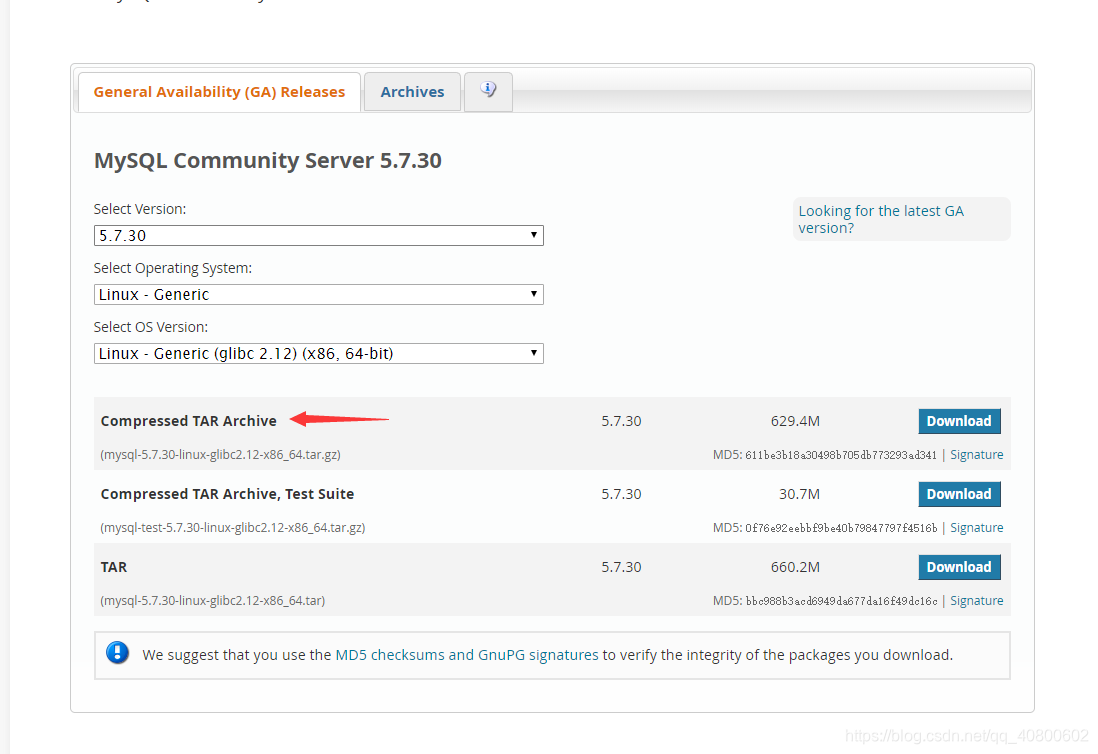Open the Select OS Version dropdown
Image resolution: width=1098 pixels, height=754 pixels.
point(319,353)
